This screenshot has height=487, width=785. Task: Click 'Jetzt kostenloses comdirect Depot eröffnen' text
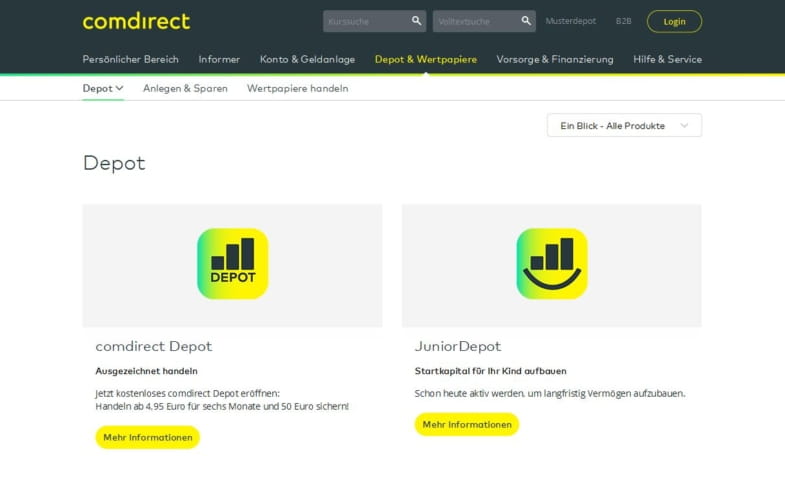coord(187,393)
